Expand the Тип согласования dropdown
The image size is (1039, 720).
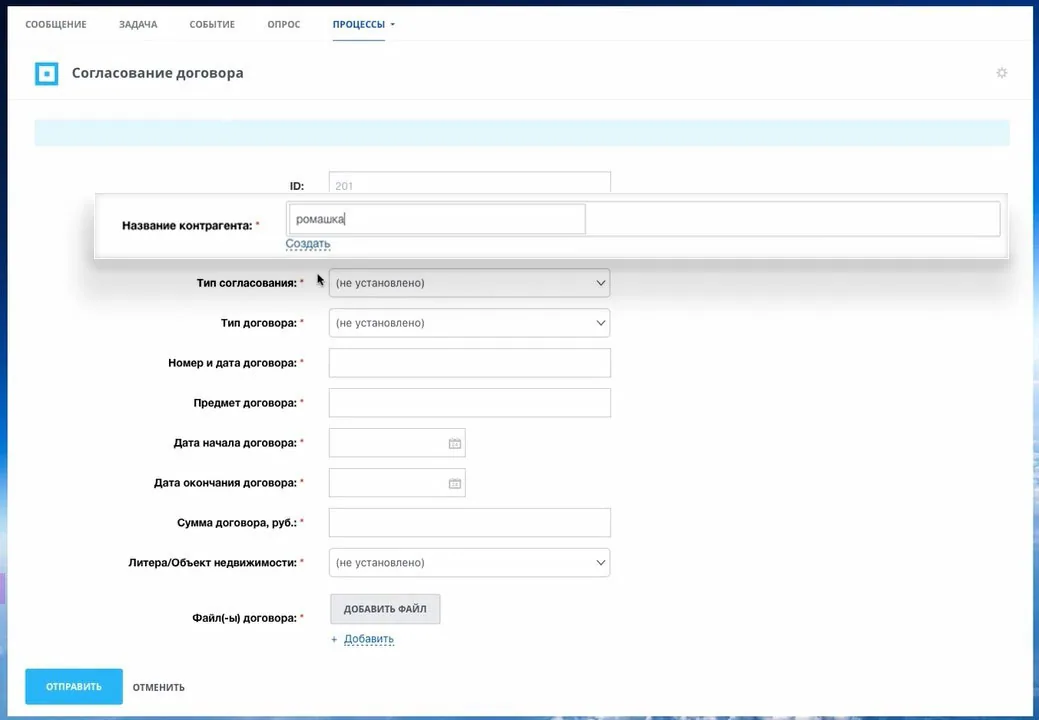click(469, 283)
